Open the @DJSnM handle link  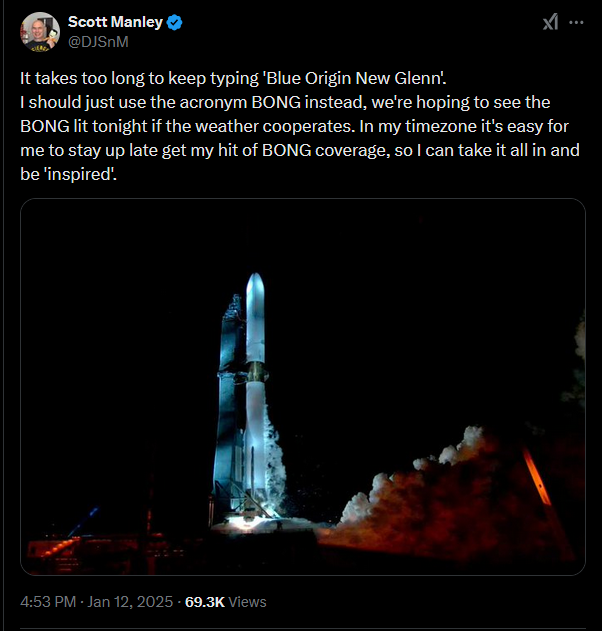97,41
